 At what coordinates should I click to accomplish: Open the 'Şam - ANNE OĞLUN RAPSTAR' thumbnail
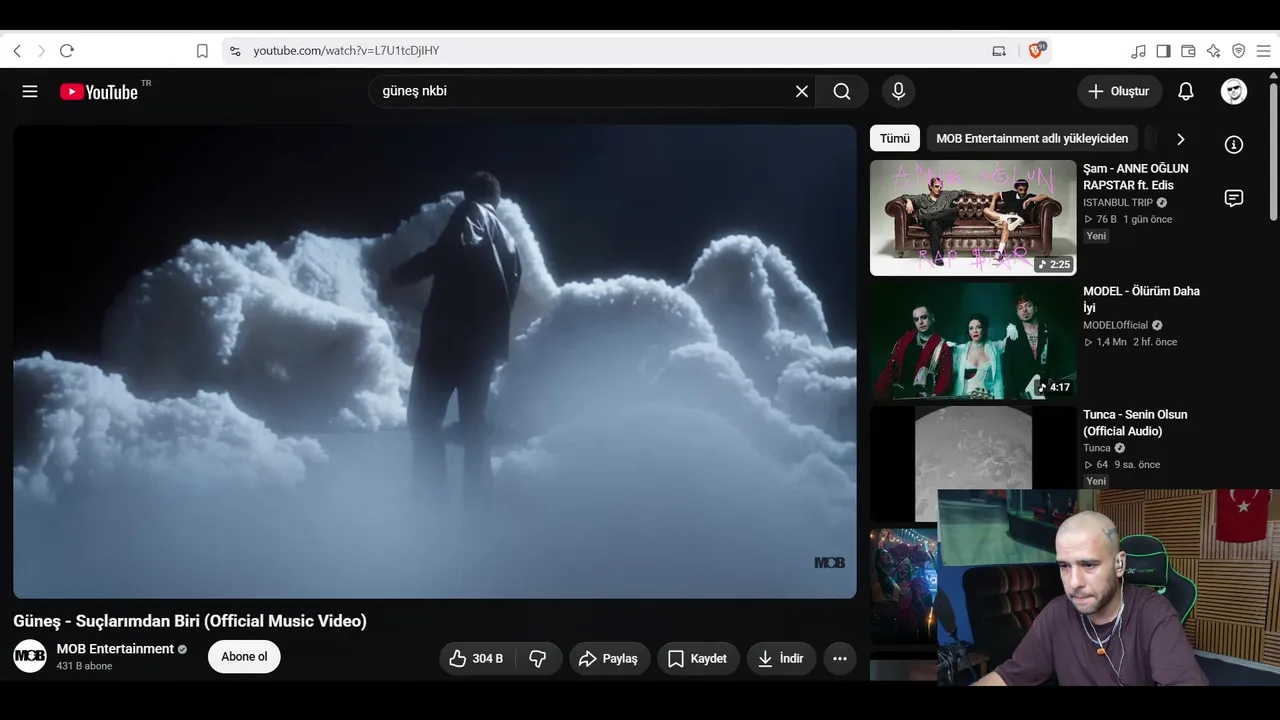click(973, 217)
